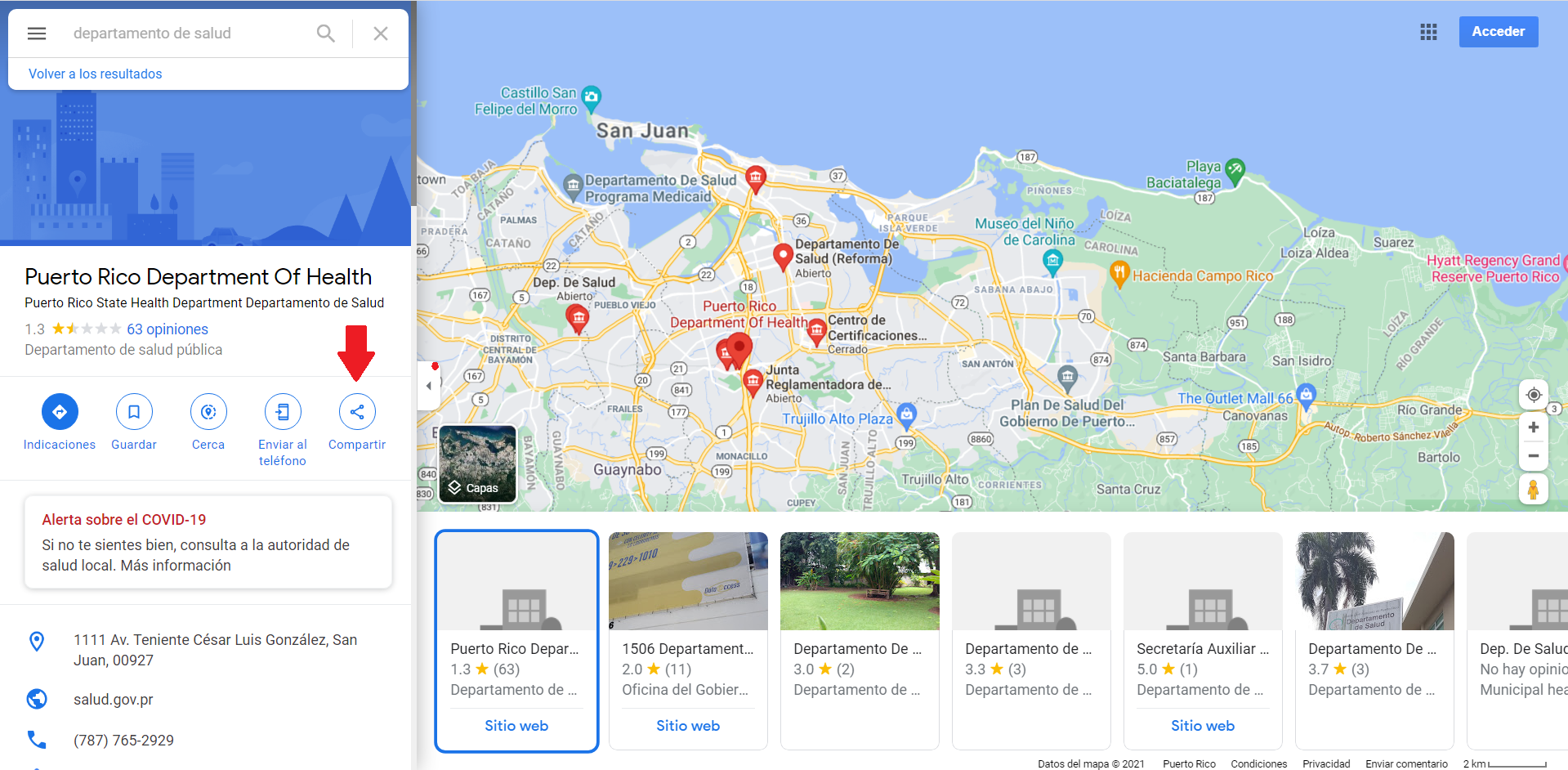This screenshot has height=770, width=1568.
Task: Open the '1506 Departament...' card photo
Action: pos(688,581)
